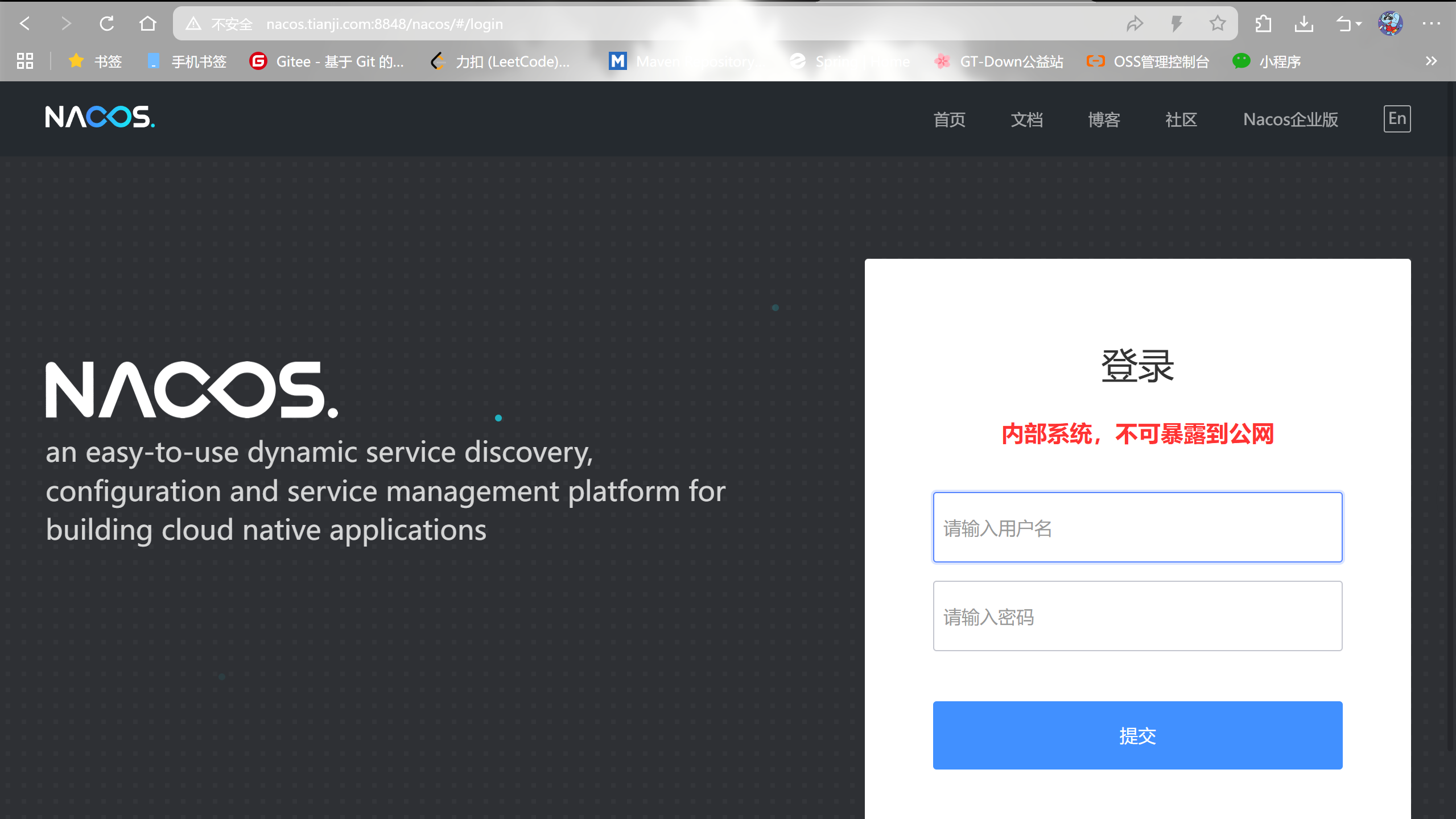Click the profile avatar icon

[1390, 24]
